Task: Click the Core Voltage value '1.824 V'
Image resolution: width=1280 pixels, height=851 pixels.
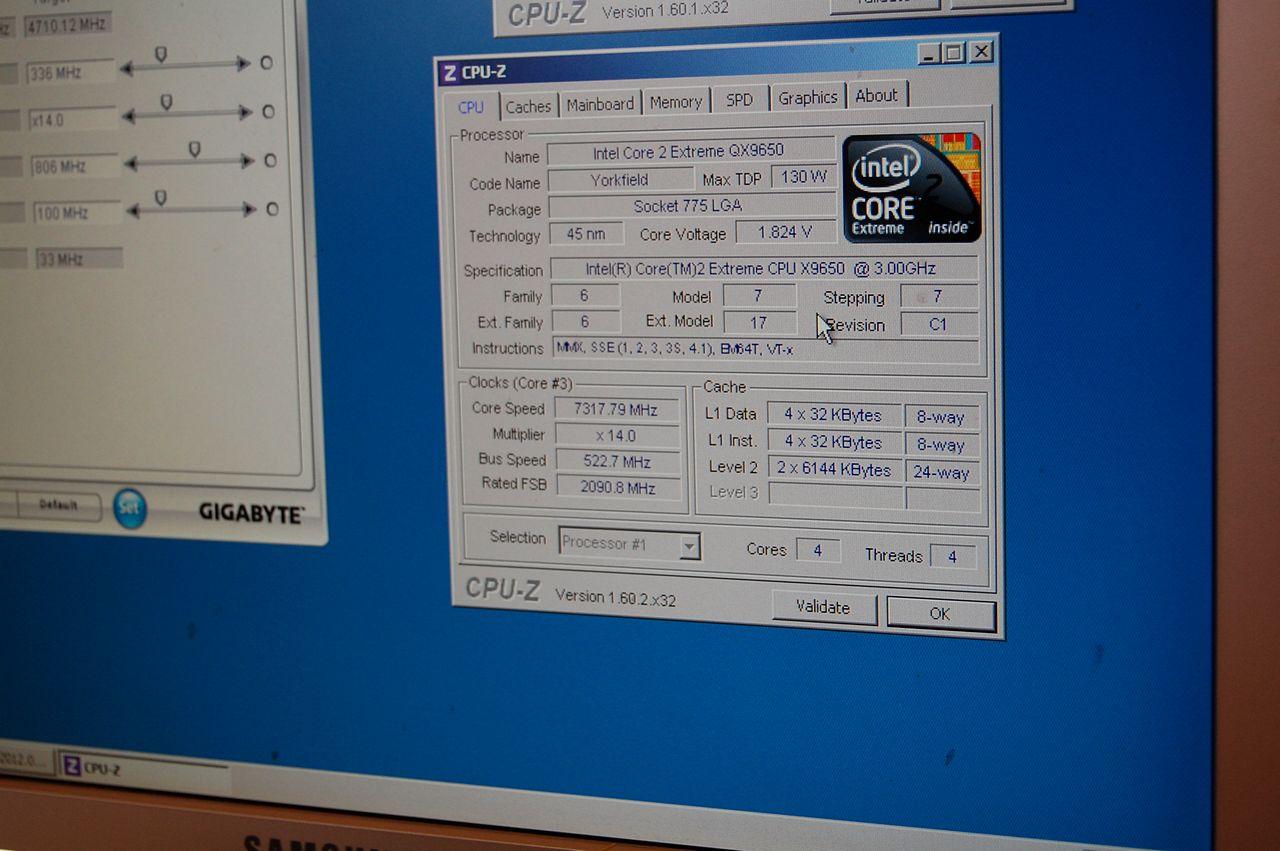Action: (785, 232)
